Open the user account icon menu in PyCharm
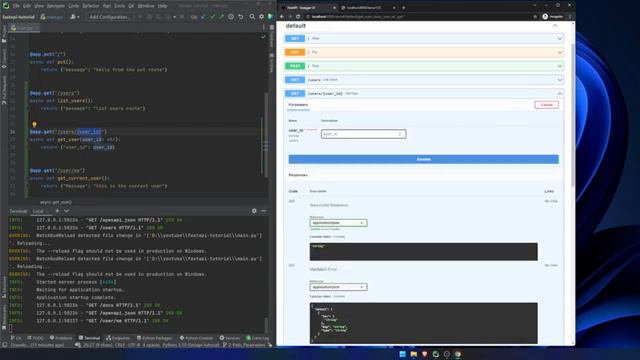Screen dimensions: 640x360 point(75,17)
